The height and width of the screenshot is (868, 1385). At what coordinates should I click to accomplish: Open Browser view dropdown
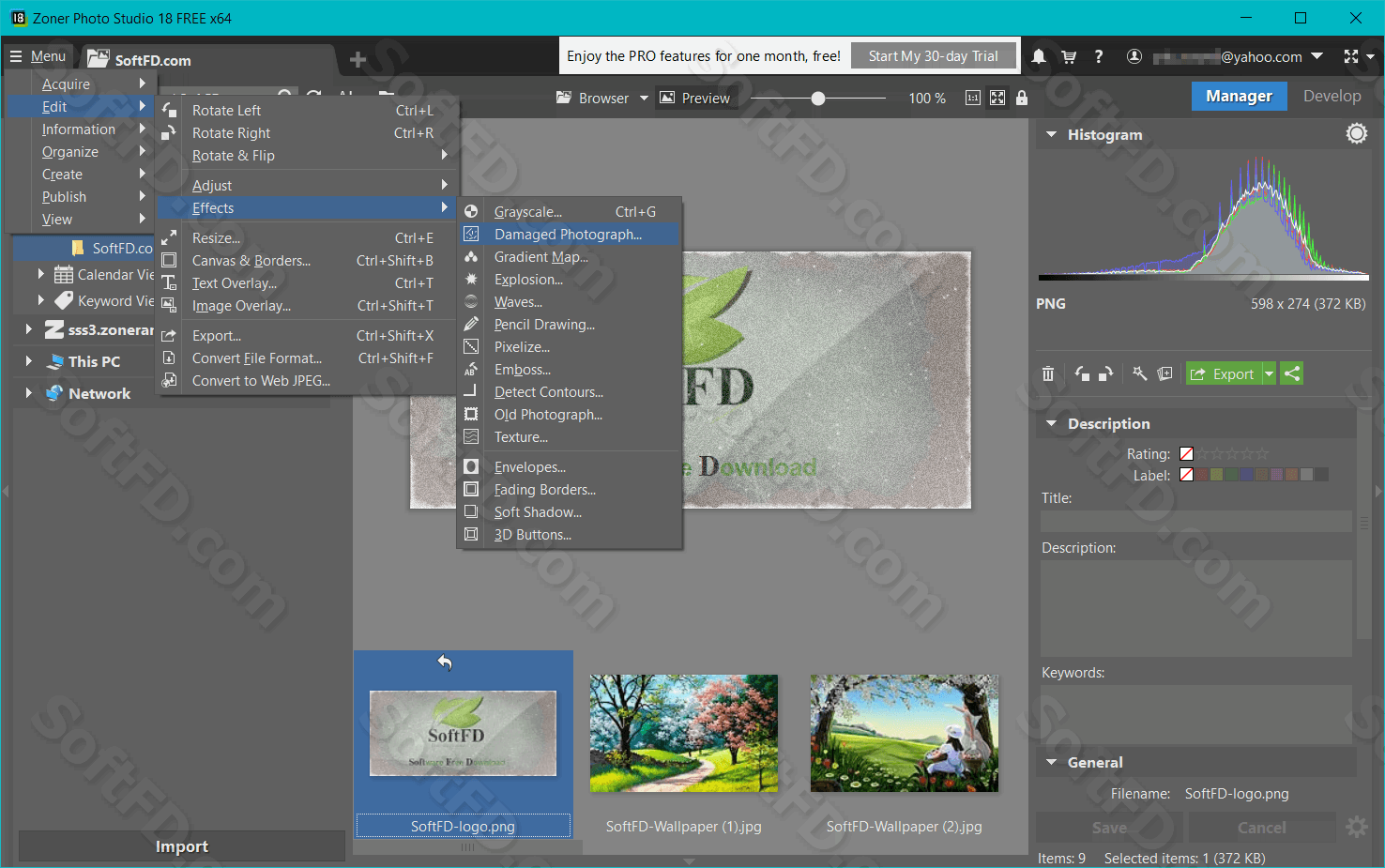tap(644, 98)
